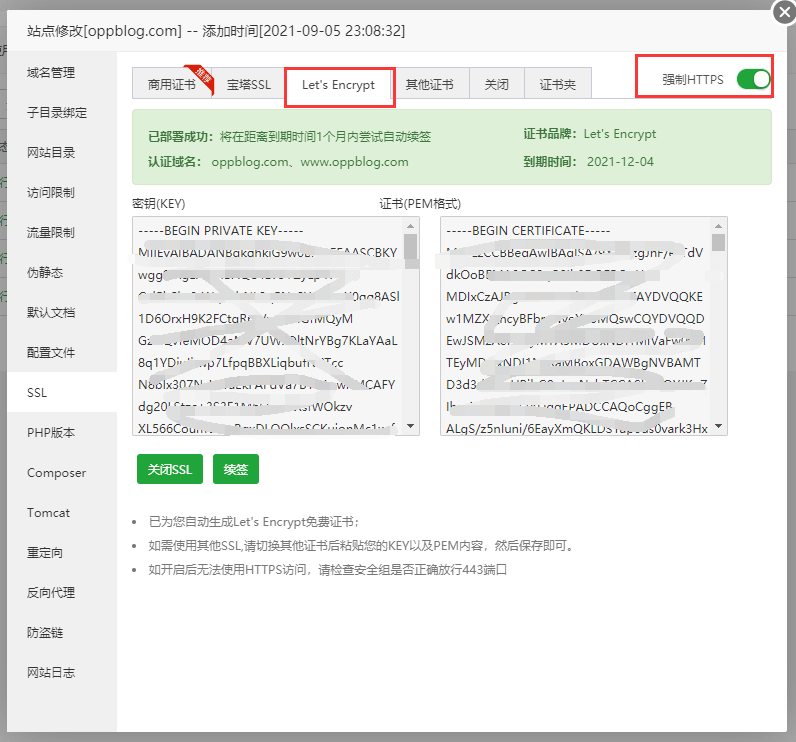The height and width of the screenshot is (742, 796).
Task: Close the site settings dialog
Action: click(784, 12)
